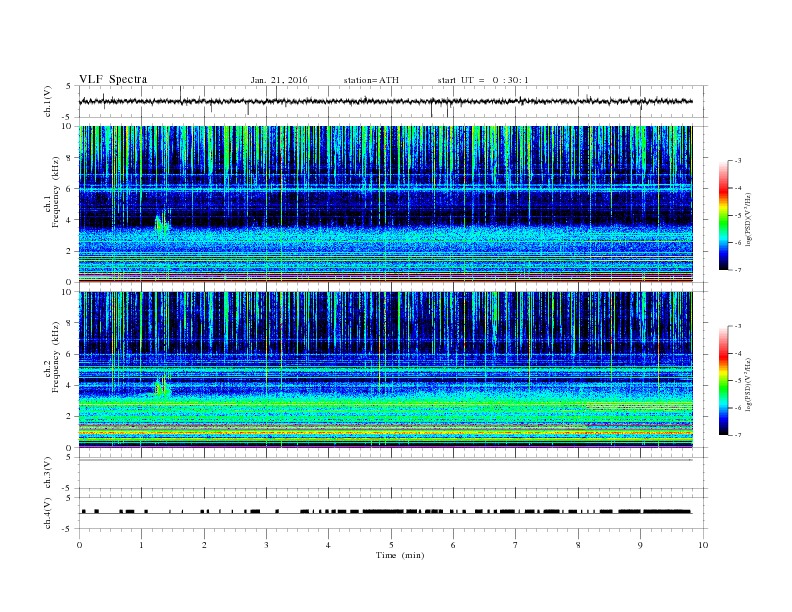Select the "start UT = 0 :30: 1" text
The height and width of the screenshot is (612, 792).
[483, 80]
